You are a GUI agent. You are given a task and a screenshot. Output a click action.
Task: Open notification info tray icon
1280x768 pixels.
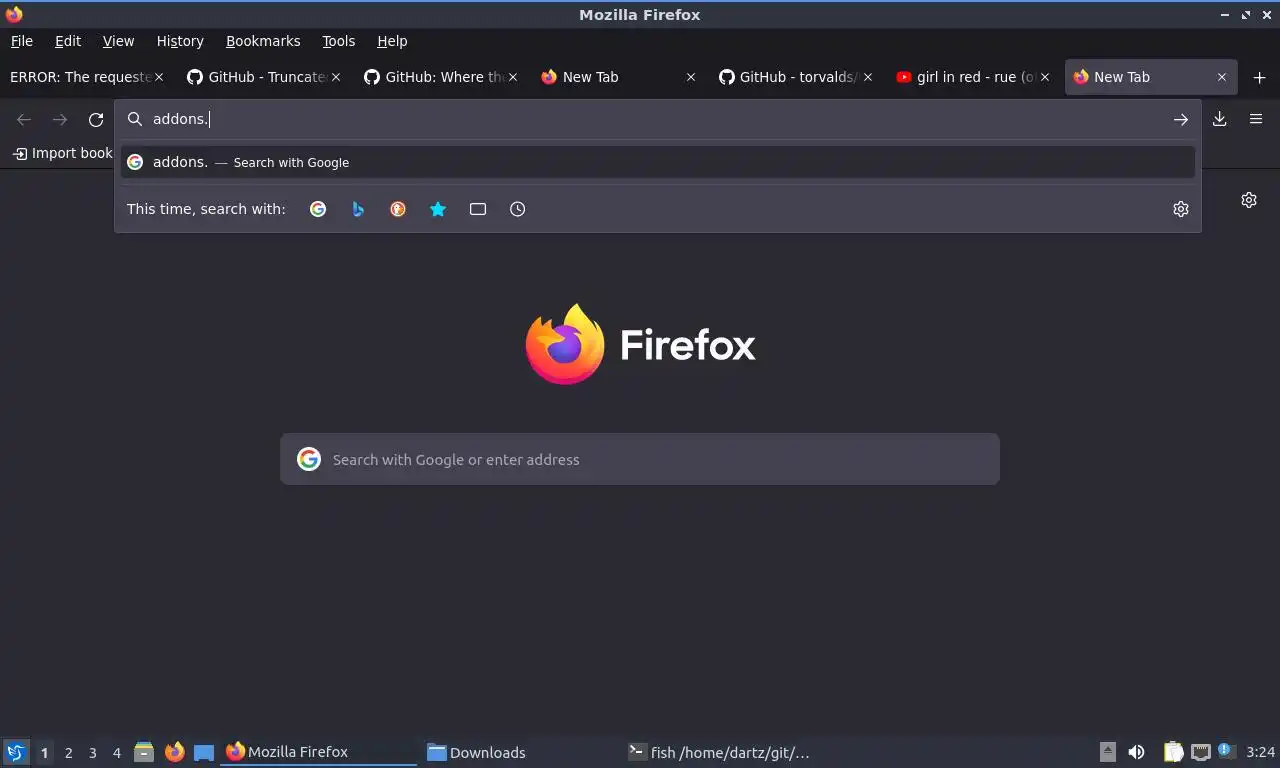pos(1226,751)
